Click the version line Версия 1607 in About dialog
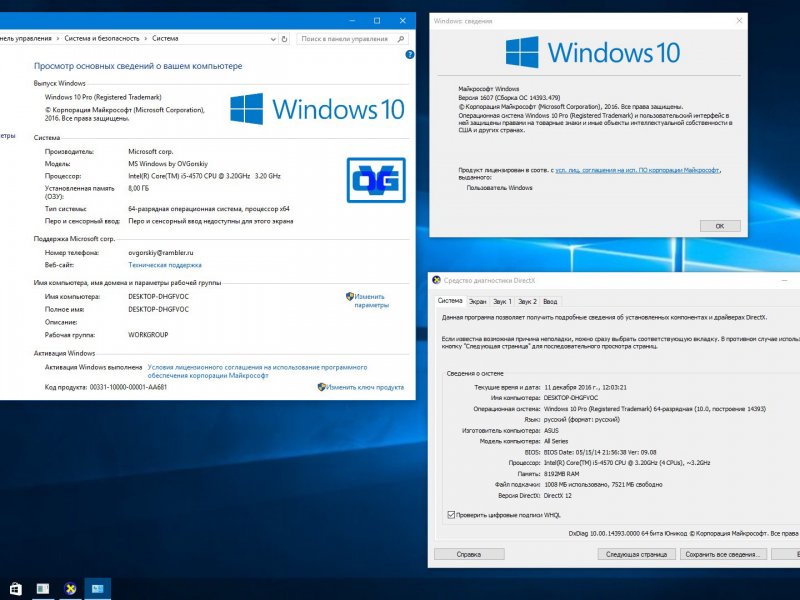800x600 pixels. click(509, 97)
